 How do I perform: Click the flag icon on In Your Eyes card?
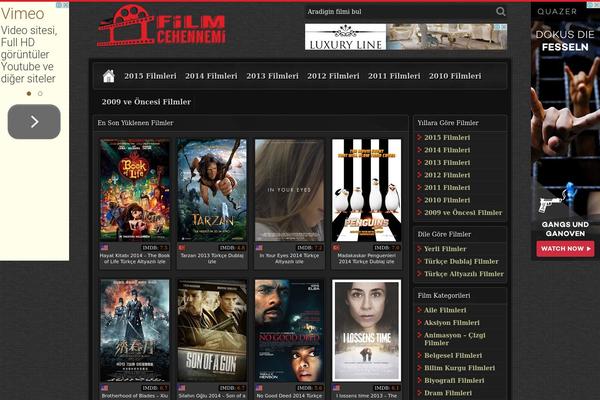259,248
